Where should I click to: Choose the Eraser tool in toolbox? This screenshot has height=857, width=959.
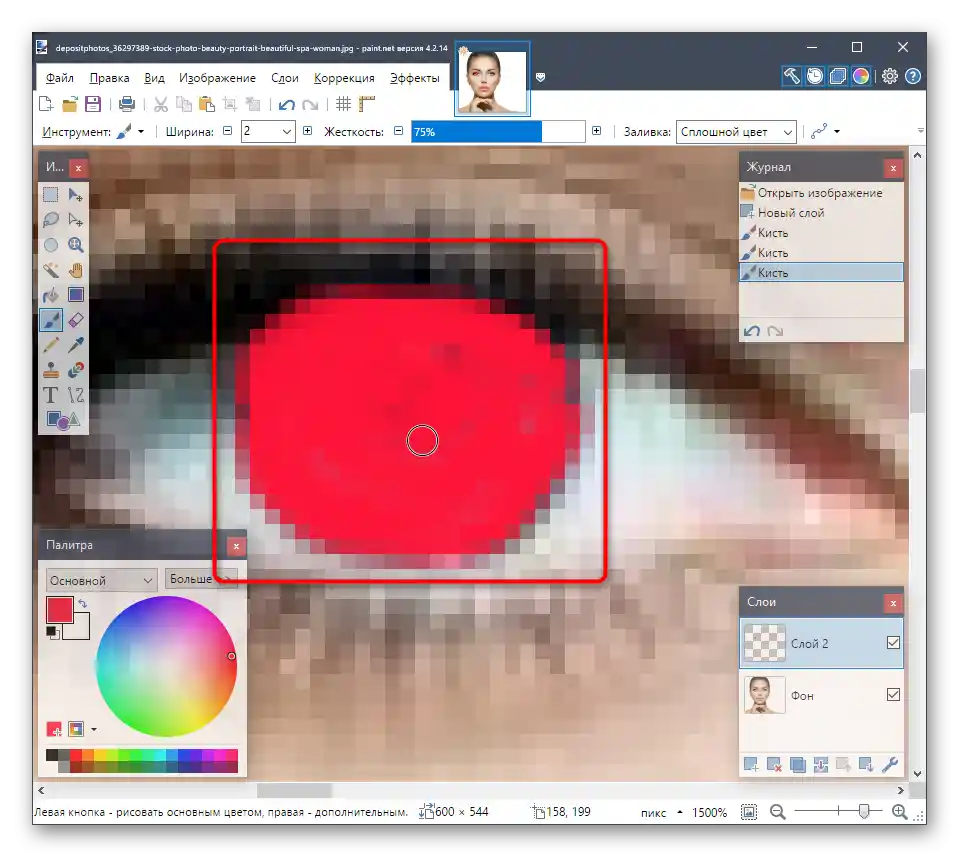[76, 320]
